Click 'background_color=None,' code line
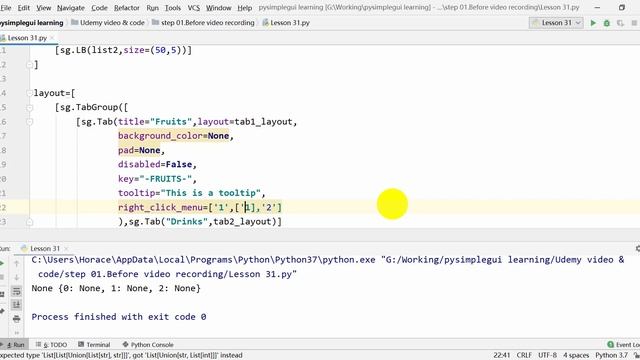This screenshot has width=640, height=360. click(x=176, y=136)
